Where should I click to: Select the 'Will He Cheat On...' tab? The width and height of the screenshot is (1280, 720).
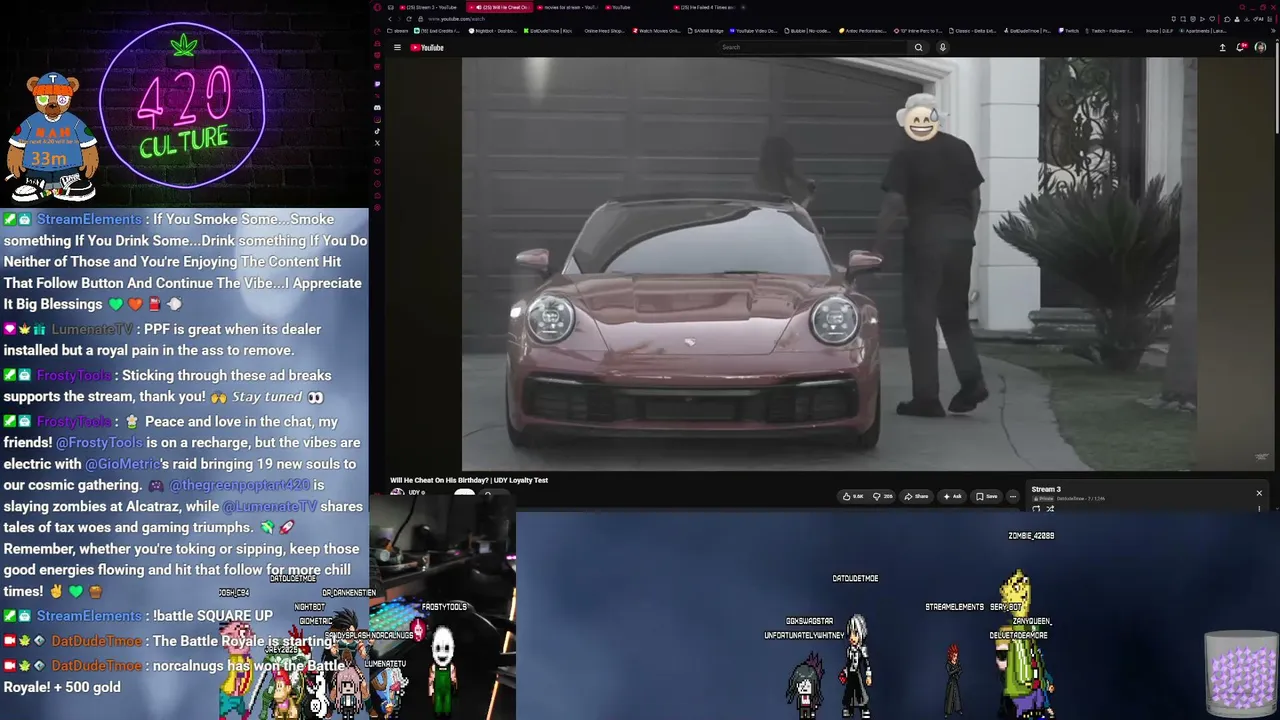(499, 7)
